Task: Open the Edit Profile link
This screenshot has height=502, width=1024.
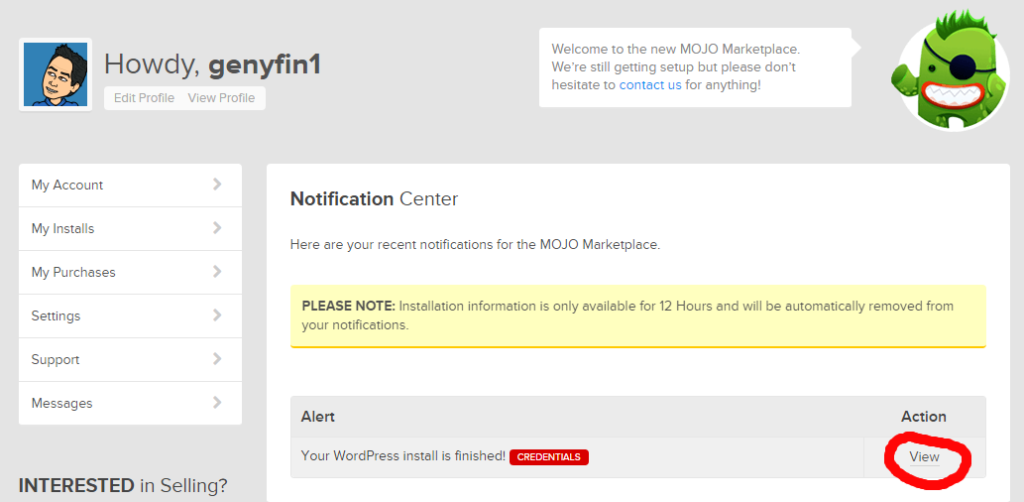Action: tap(144, 98)
